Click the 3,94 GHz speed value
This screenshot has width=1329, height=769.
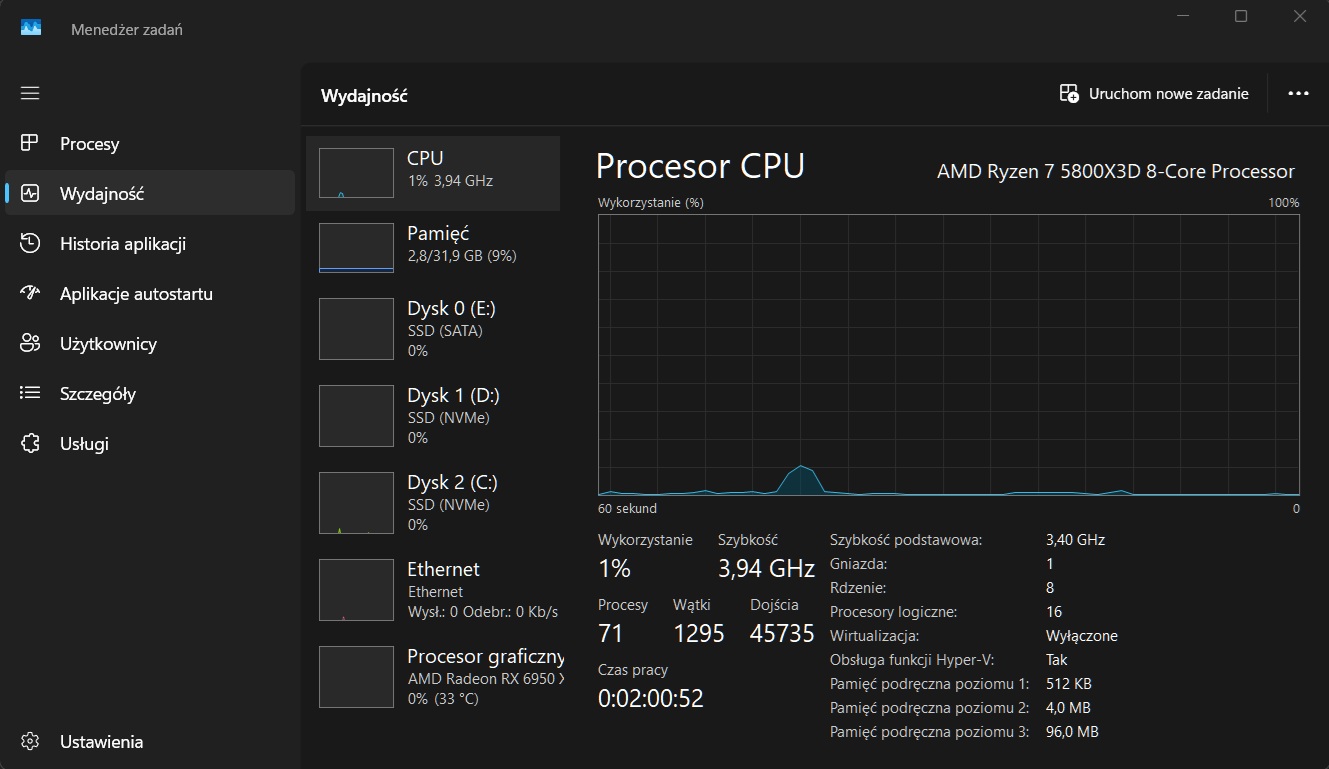[x=766, y=569]
